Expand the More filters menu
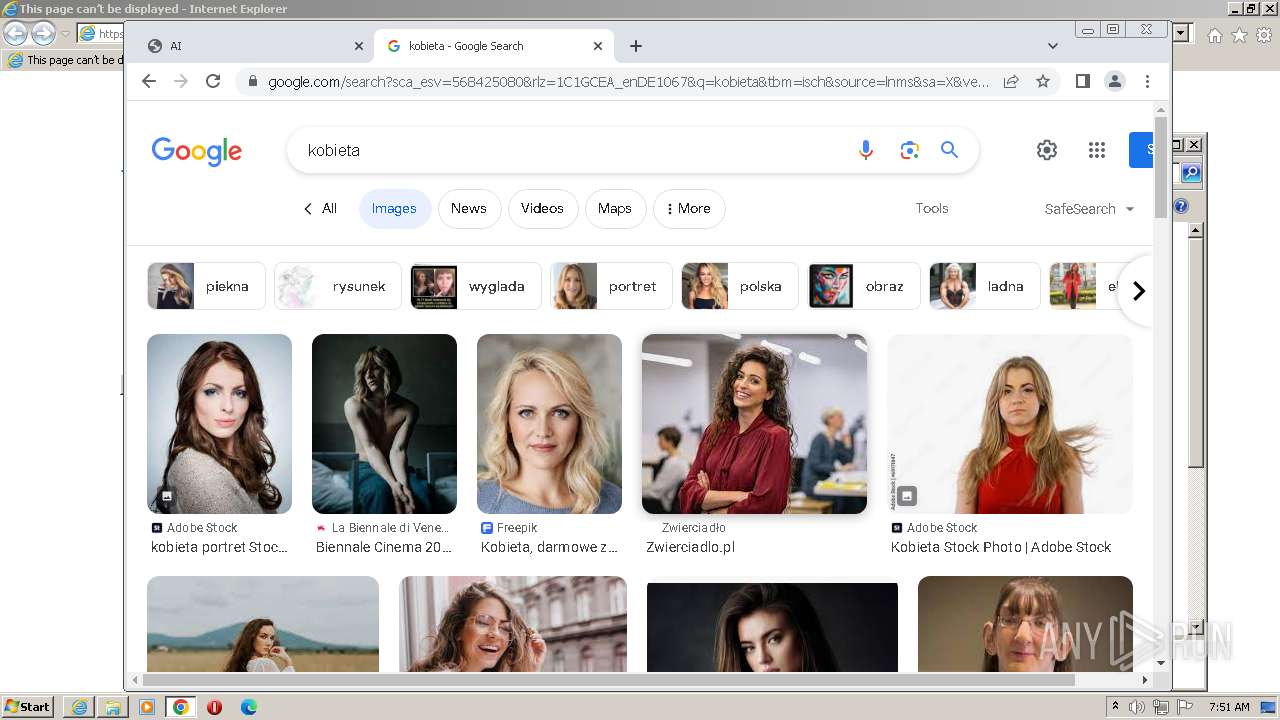The image size is (1280, 720). (688, 209)
